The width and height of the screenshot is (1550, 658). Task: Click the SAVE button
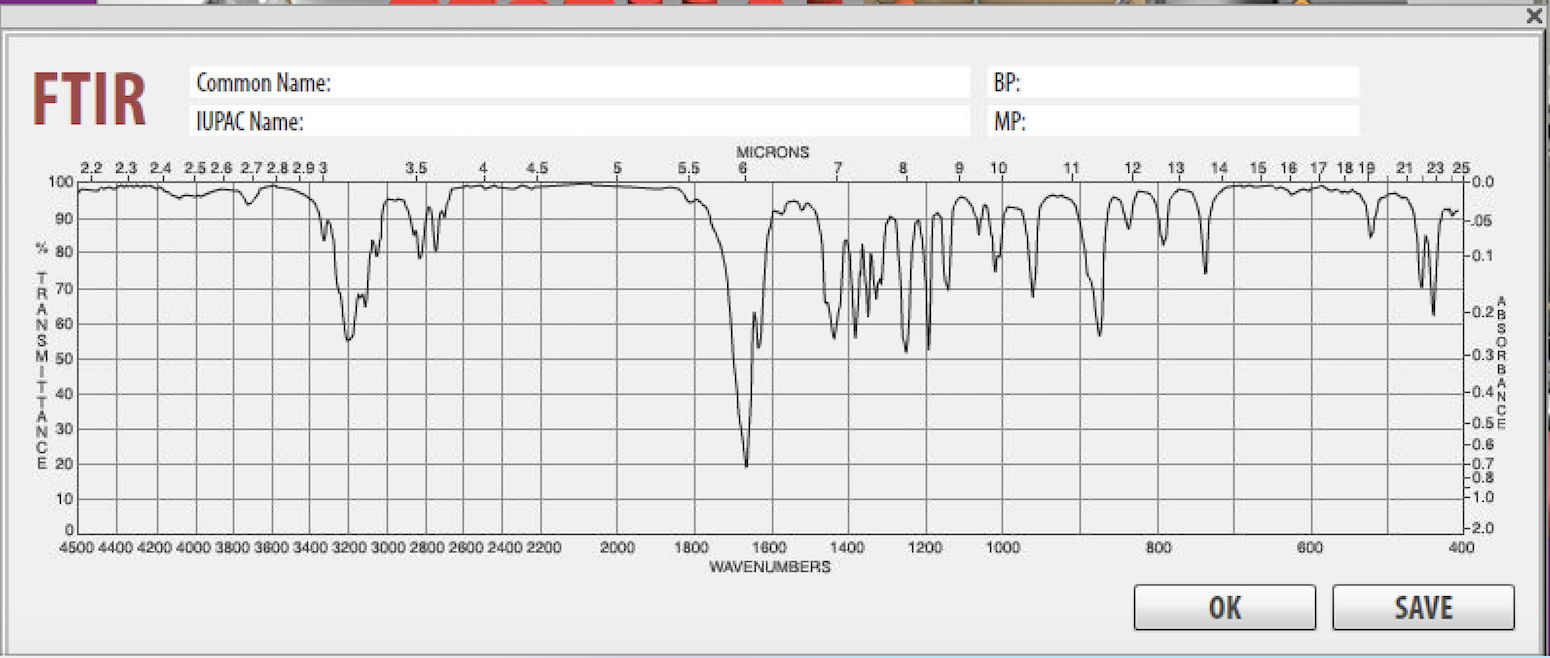(x=1423, y=607)
